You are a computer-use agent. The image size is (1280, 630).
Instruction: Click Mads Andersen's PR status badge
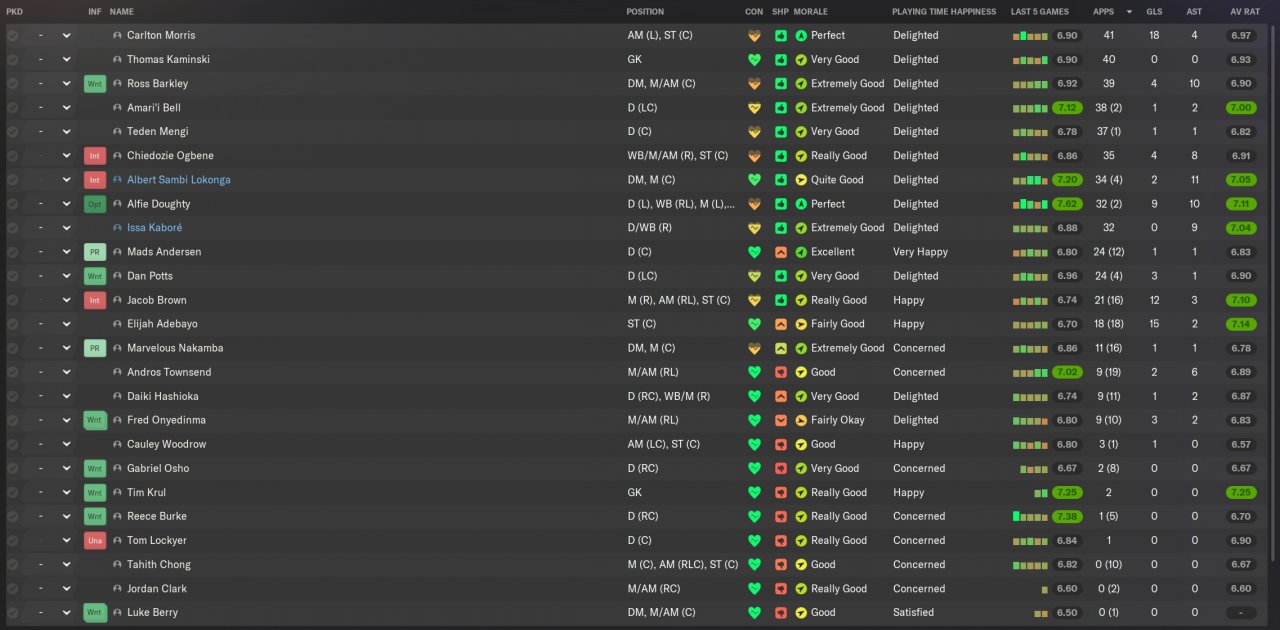point(95,252)
